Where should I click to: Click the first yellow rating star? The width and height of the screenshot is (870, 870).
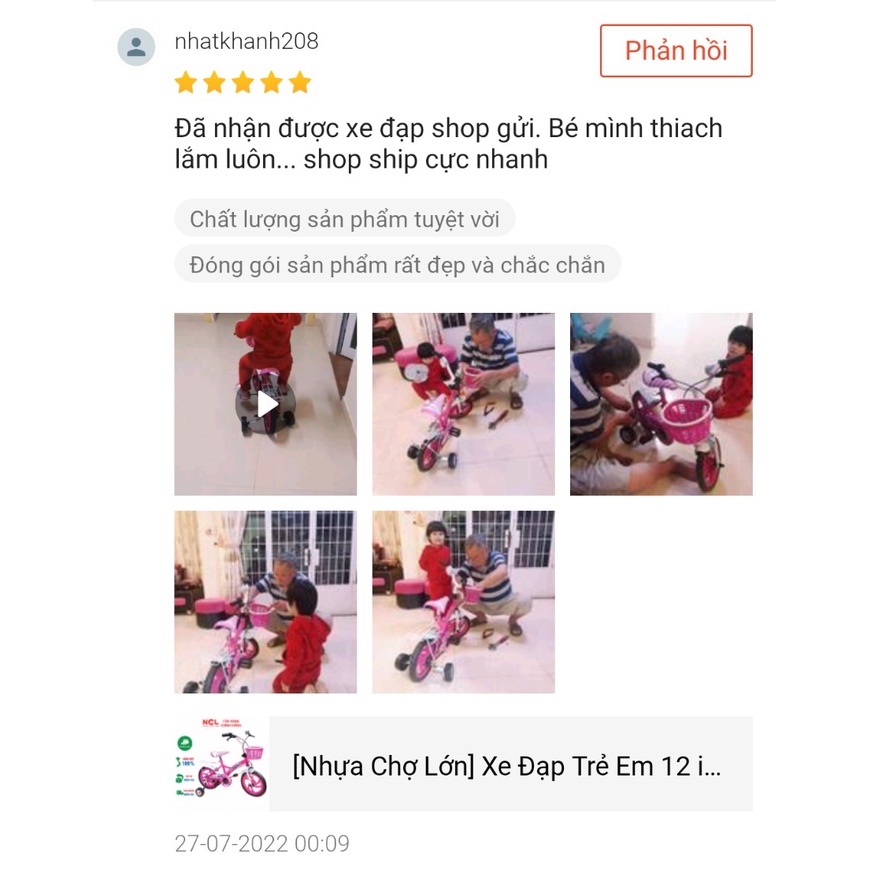[x=186, y=82]
